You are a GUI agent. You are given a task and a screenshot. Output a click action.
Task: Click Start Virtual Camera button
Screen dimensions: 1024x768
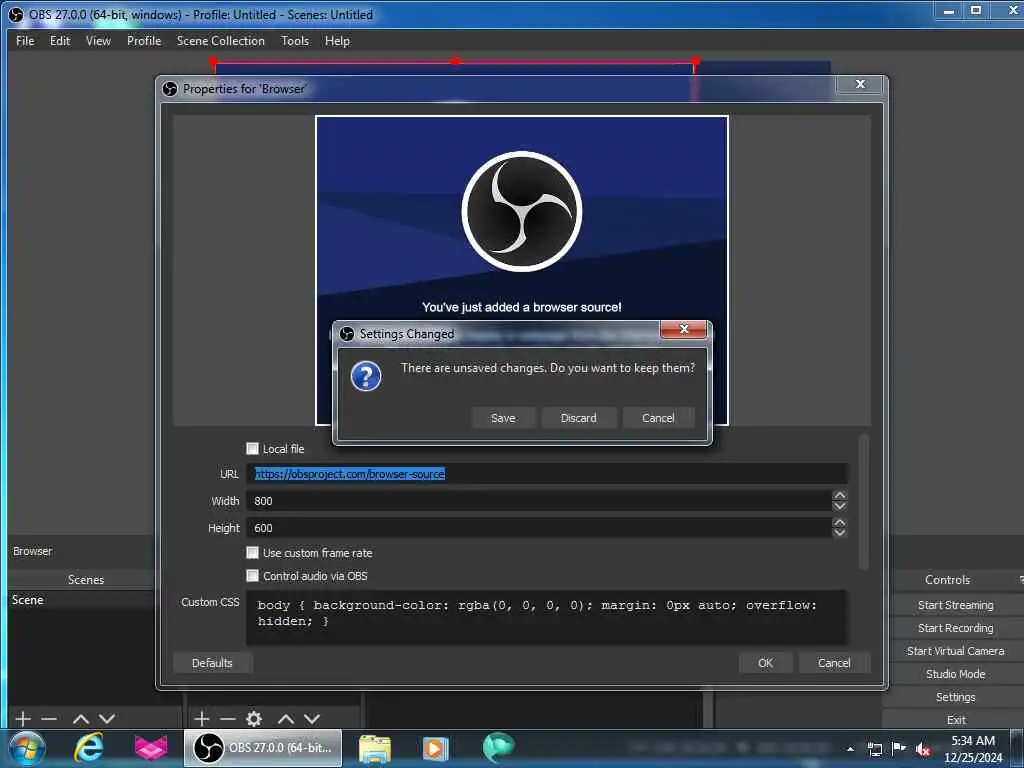(955, 650)
